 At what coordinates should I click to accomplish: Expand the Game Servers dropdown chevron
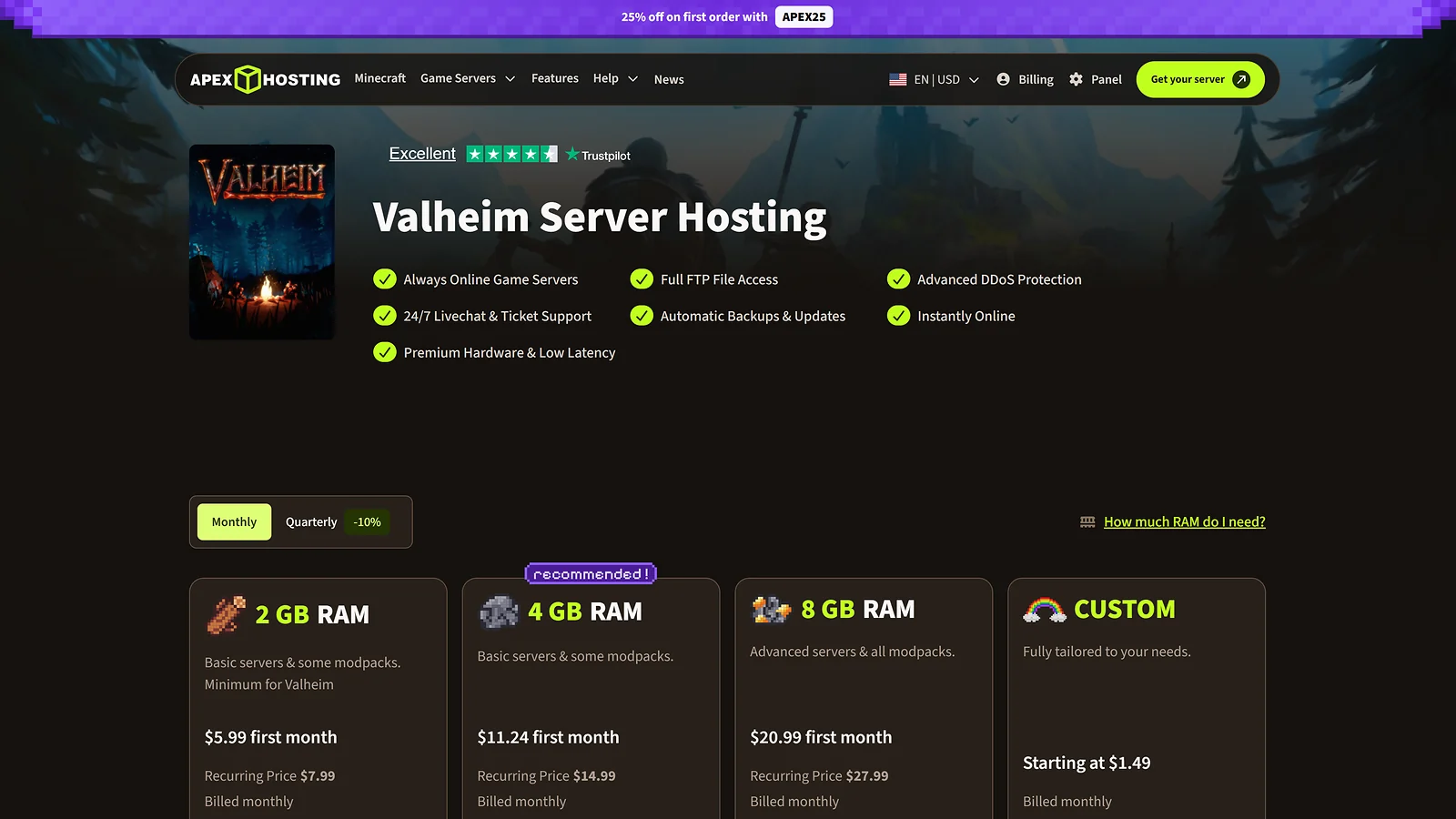tap(511, 79)
